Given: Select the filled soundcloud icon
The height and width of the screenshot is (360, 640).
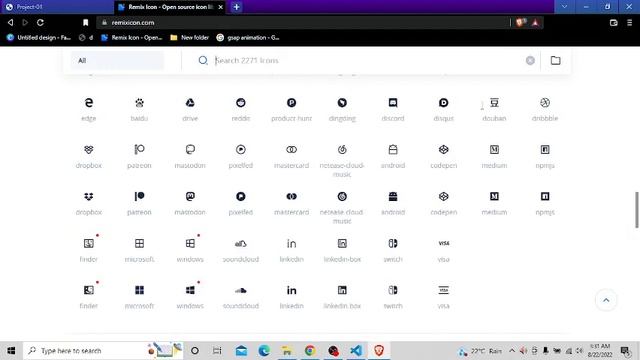Looking at the screenshot, I should pyautogui.click(x=241, y=290).
